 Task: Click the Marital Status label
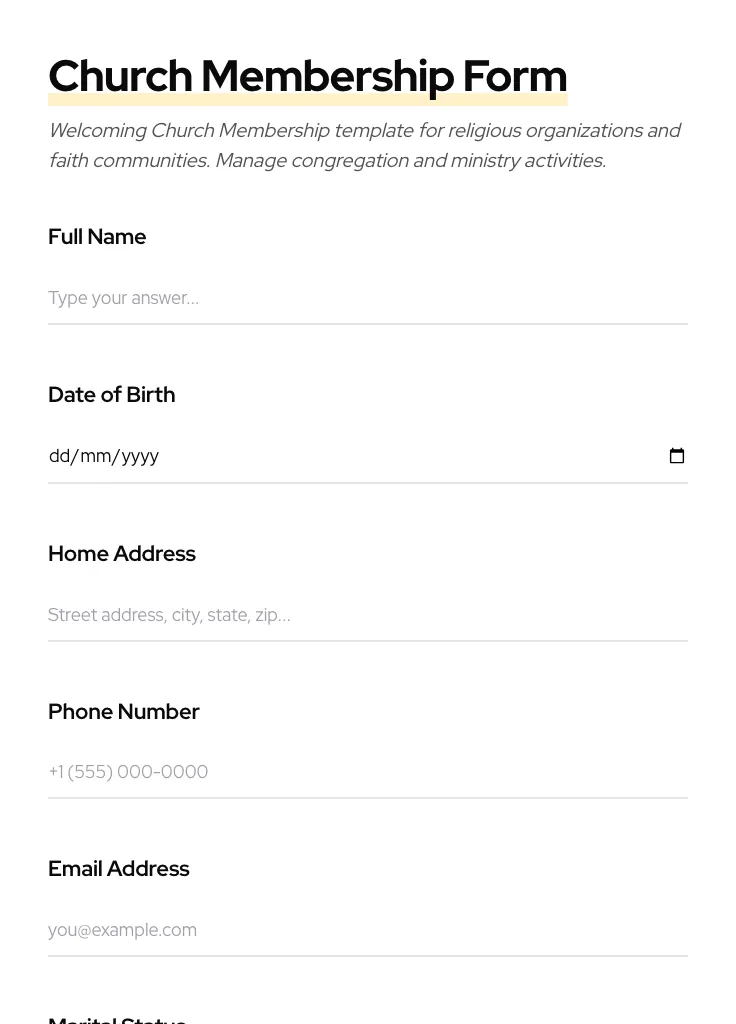point(117,1019)
